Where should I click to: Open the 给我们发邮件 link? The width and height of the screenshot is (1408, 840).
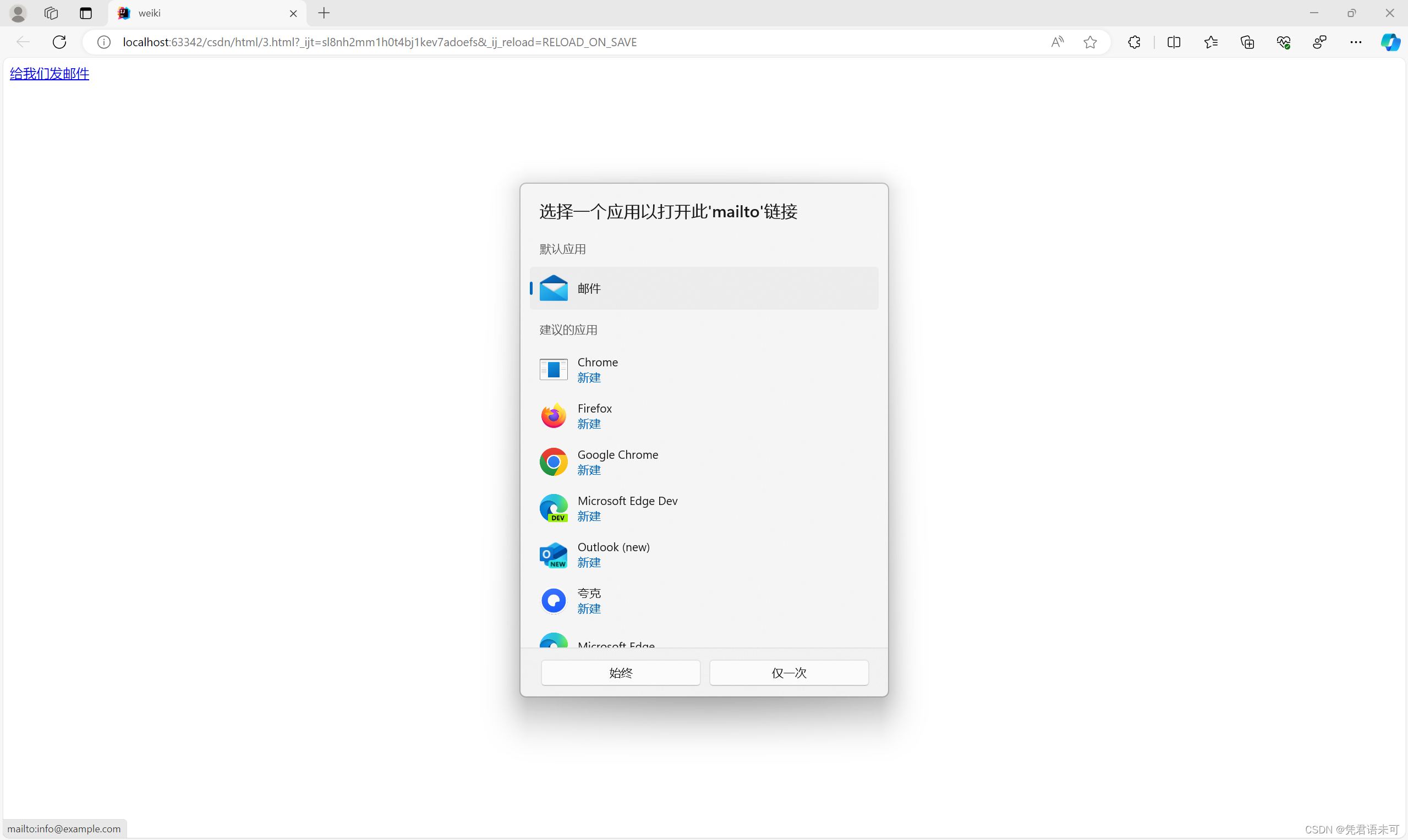pos(48,74)
